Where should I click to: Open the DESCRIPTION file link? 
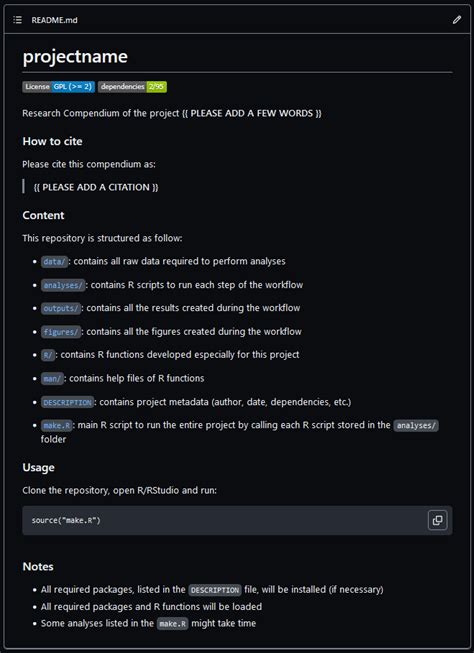coord(67,402)
